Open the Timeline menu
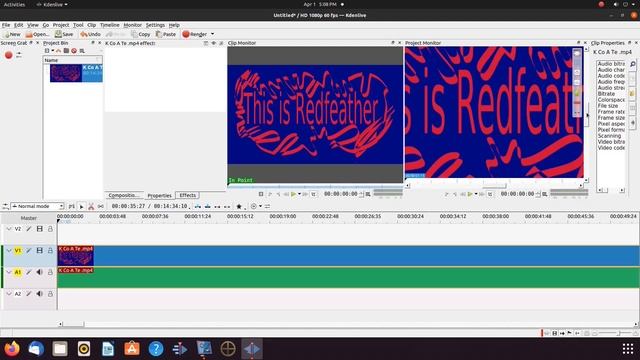Viewport: 640px width, 360px height. tap(109, 25)
